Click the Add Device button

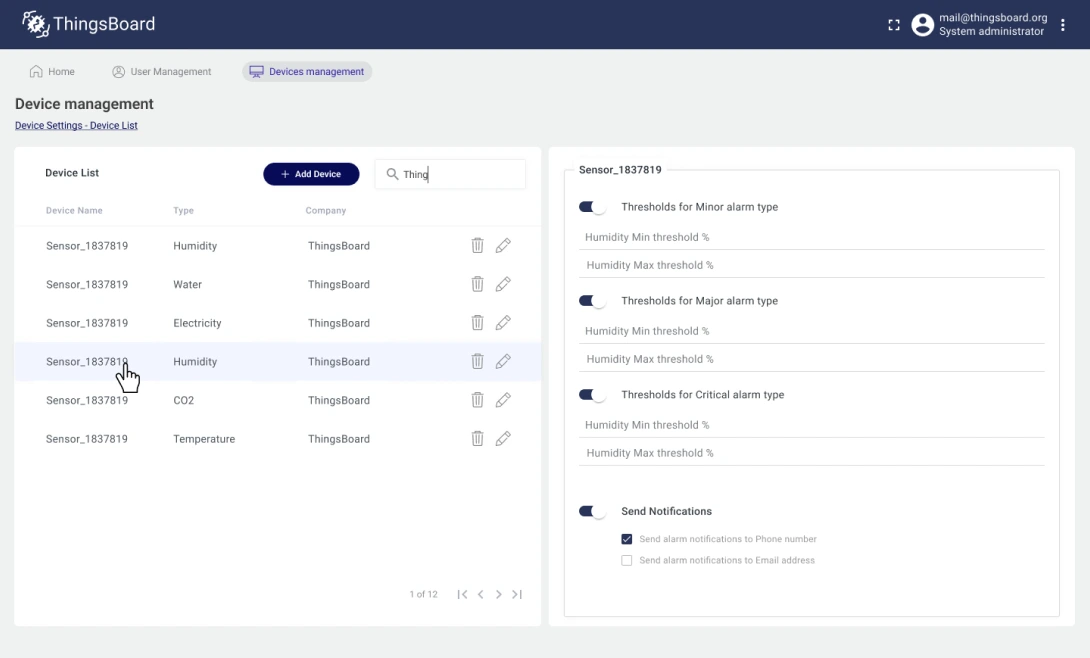[311, 174]
